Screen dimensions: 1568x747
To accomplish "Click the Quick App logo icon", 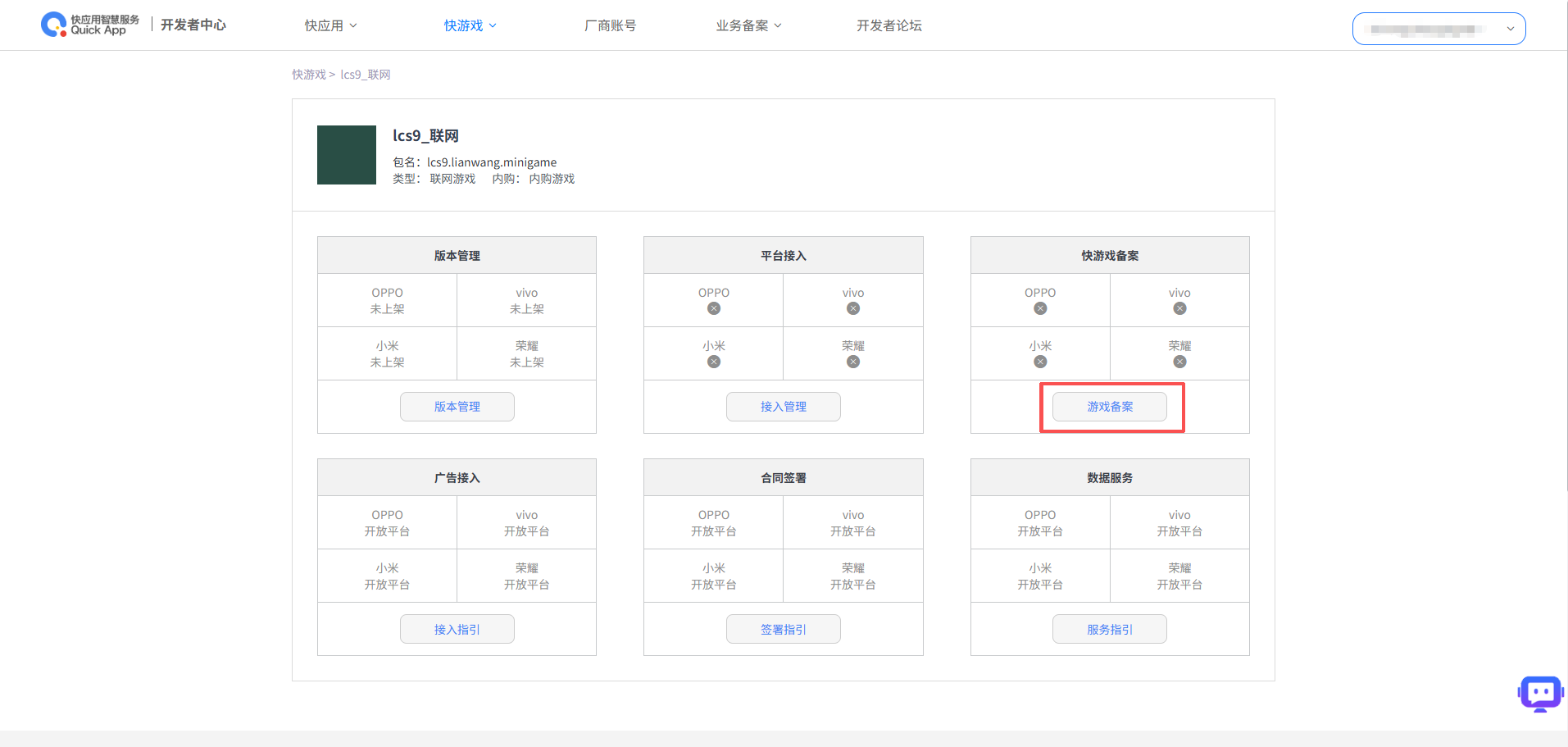I will tap(53, 25).
